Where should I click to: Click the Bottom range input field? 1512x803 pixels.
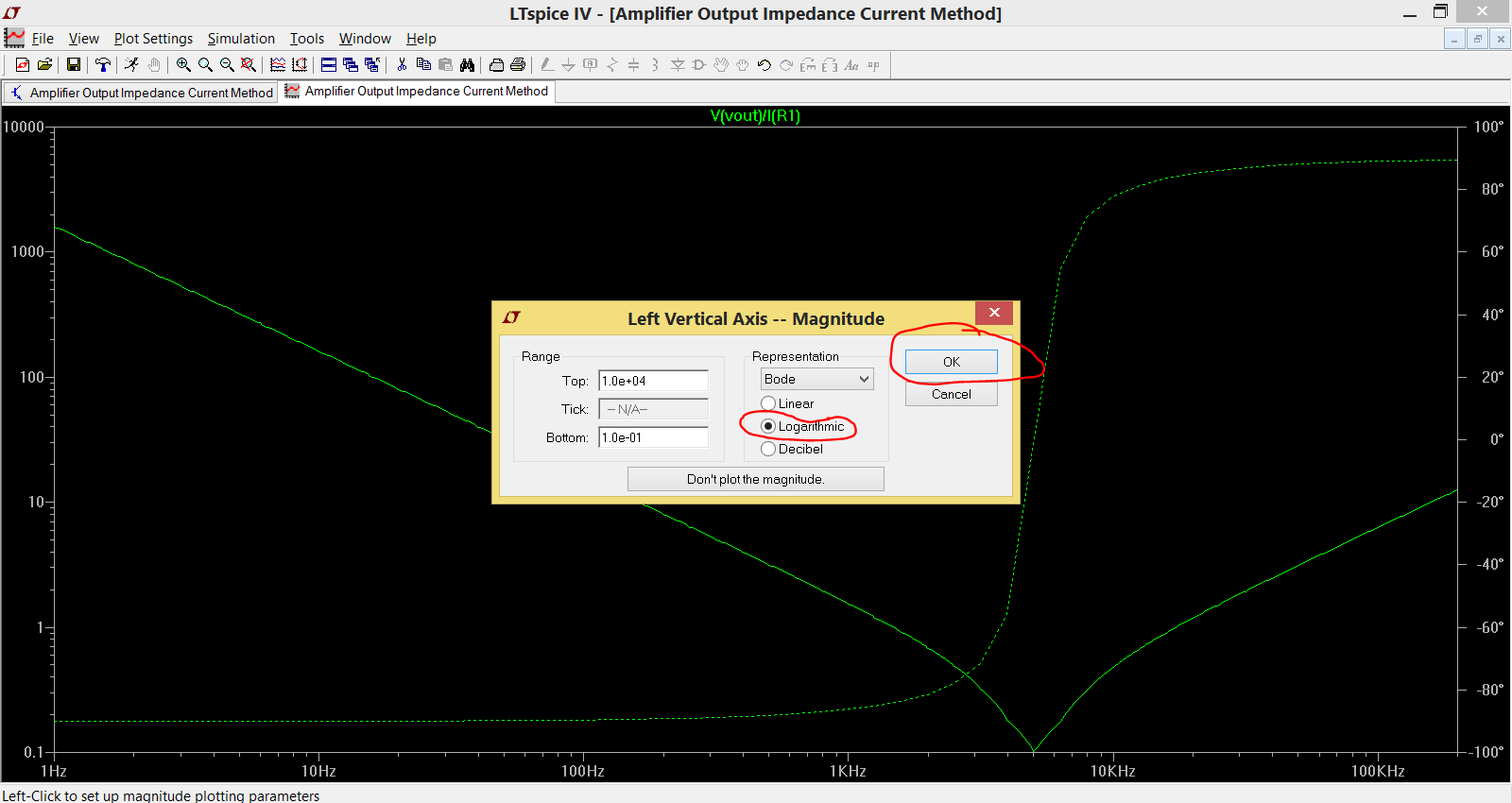pyautogui.click(x=653, y=437)
